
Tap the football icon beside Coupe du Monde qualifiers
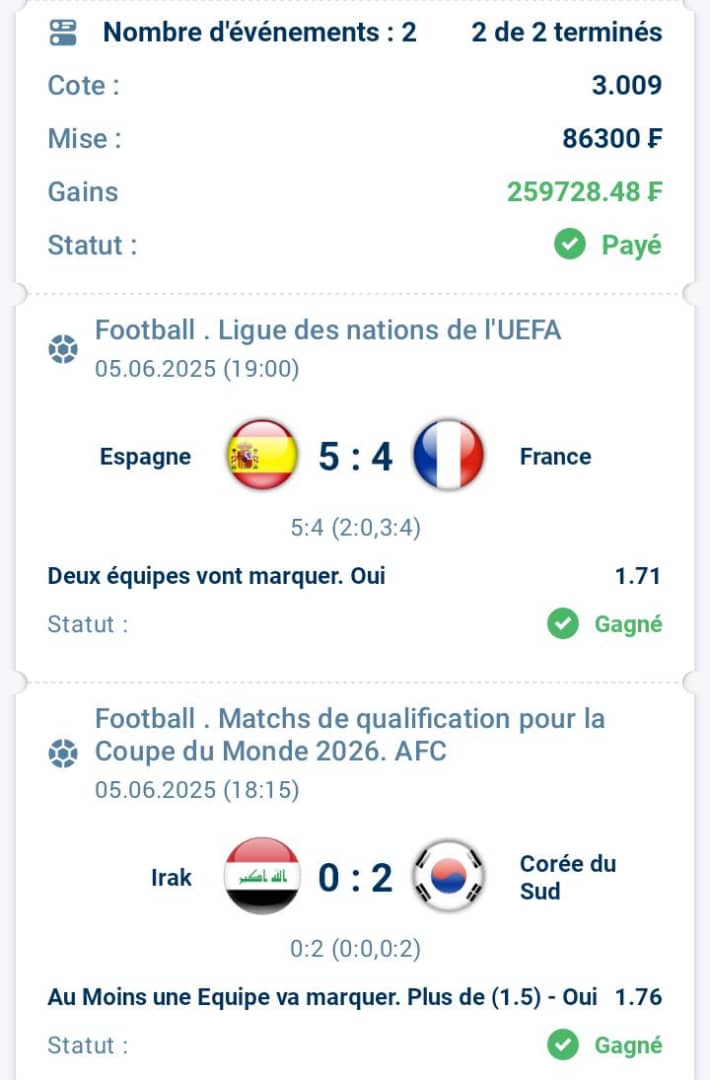pyautogui.click(x=63, y=753)
